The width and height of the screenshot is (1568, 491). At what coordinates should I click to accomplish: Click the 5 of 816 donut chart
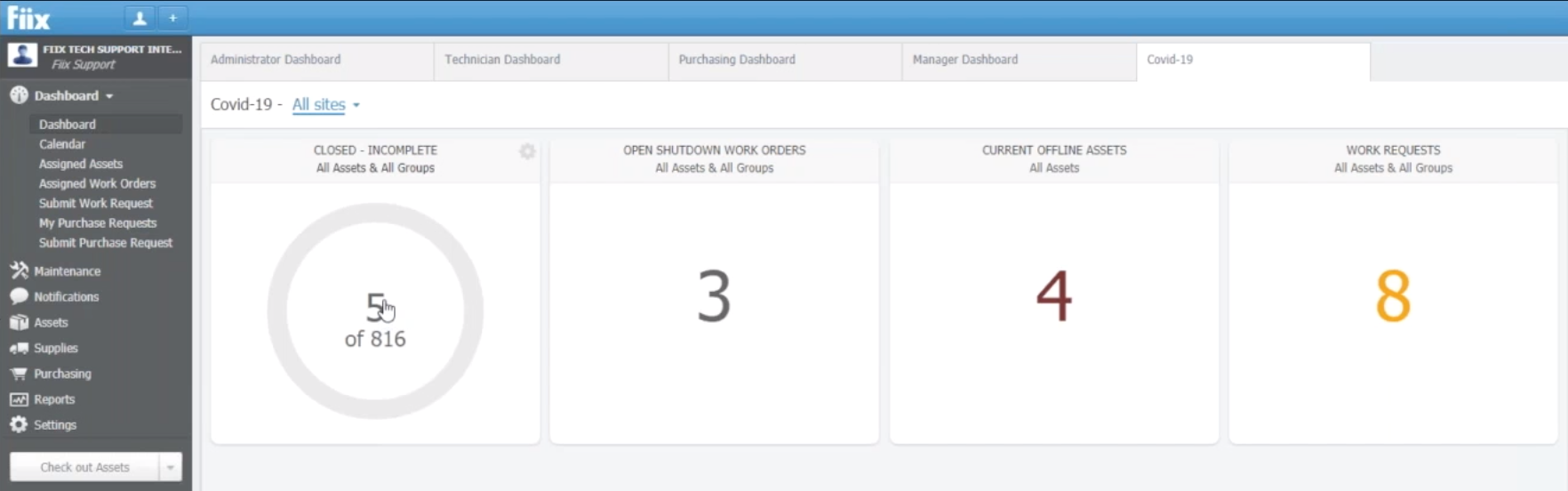[375, 311]
